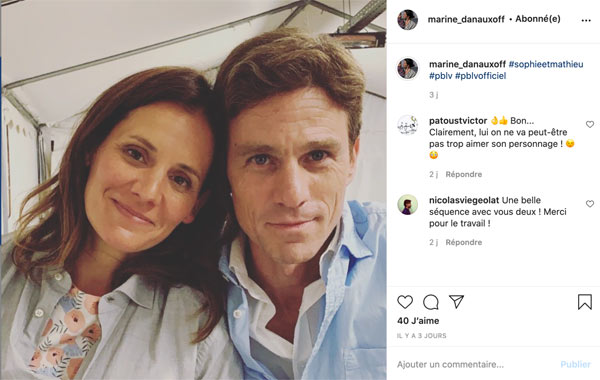Open the patoustvictor username link
The height and width of the screenshot is (380, 600).
pyautogui.click(x=458, y=121)
